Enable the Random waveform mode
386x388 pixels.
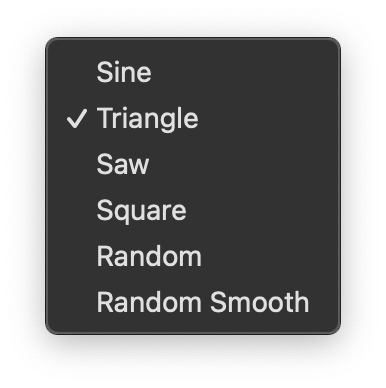(x=193, y=256)
